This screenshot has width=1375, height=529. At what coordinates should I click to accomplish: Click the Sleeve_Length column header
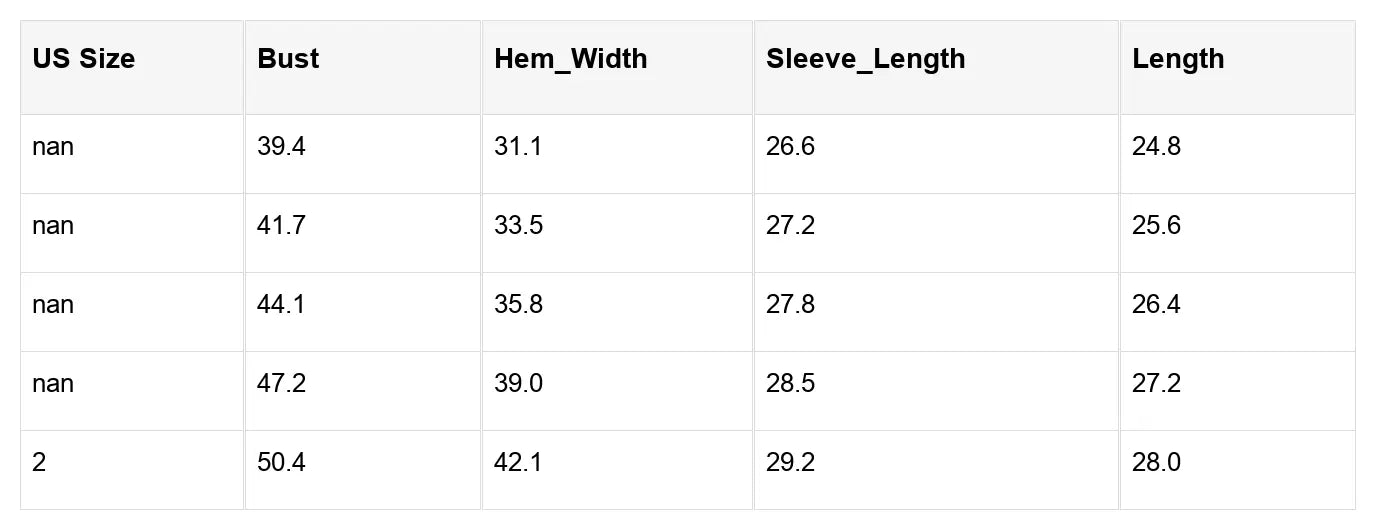[865, 59]
